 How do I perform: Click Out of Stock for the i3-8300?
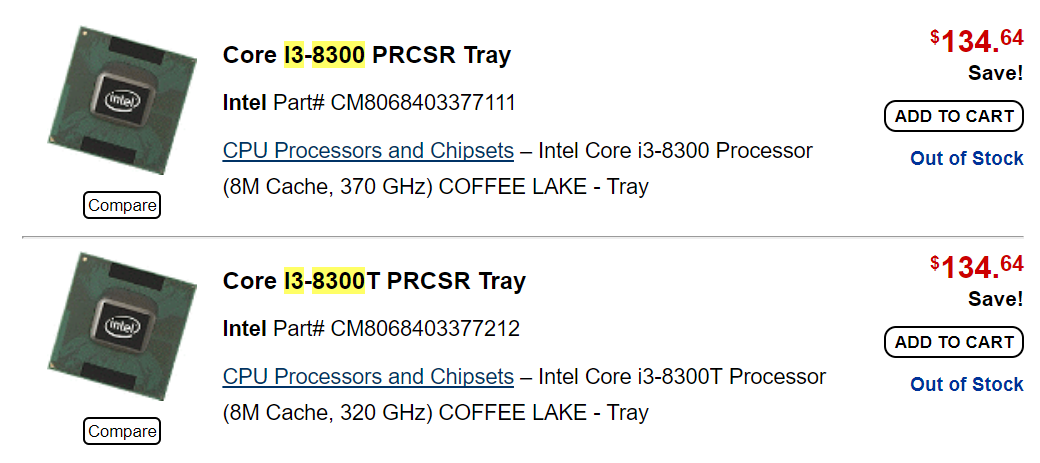click(x=966, y=159)
